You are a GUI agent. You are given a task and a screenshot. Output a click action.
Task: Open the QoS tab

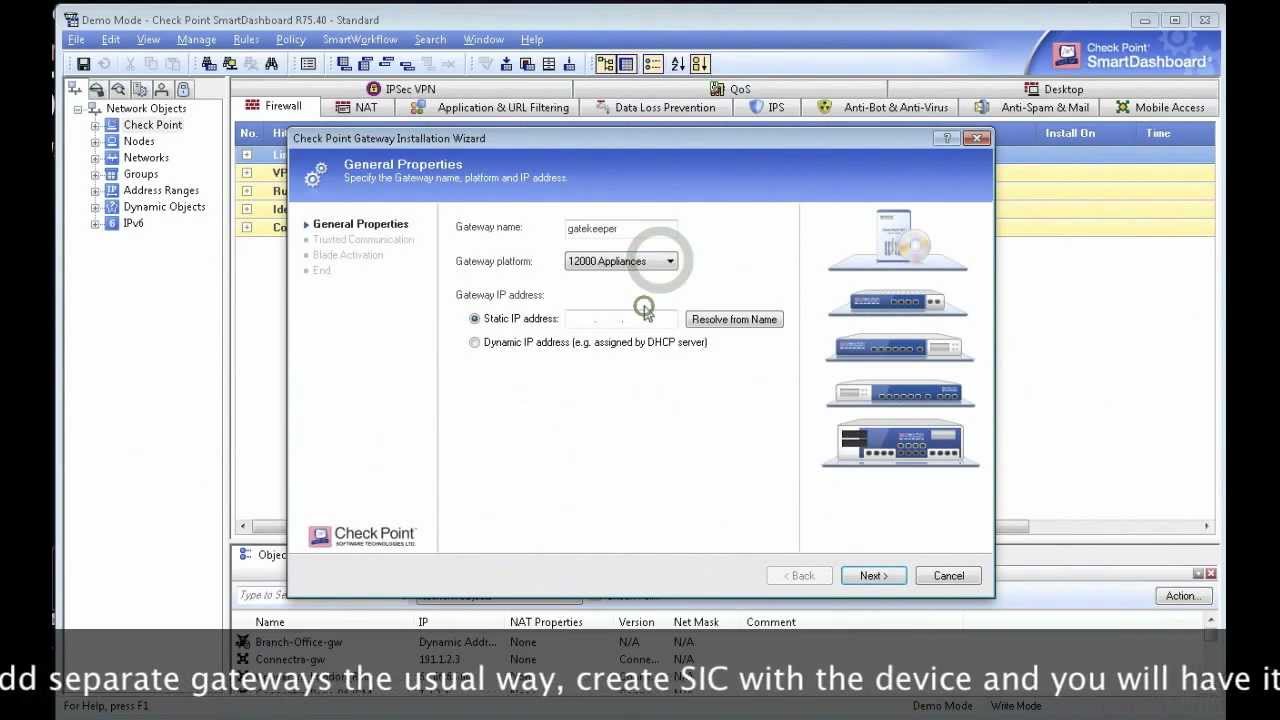(730, 89)
